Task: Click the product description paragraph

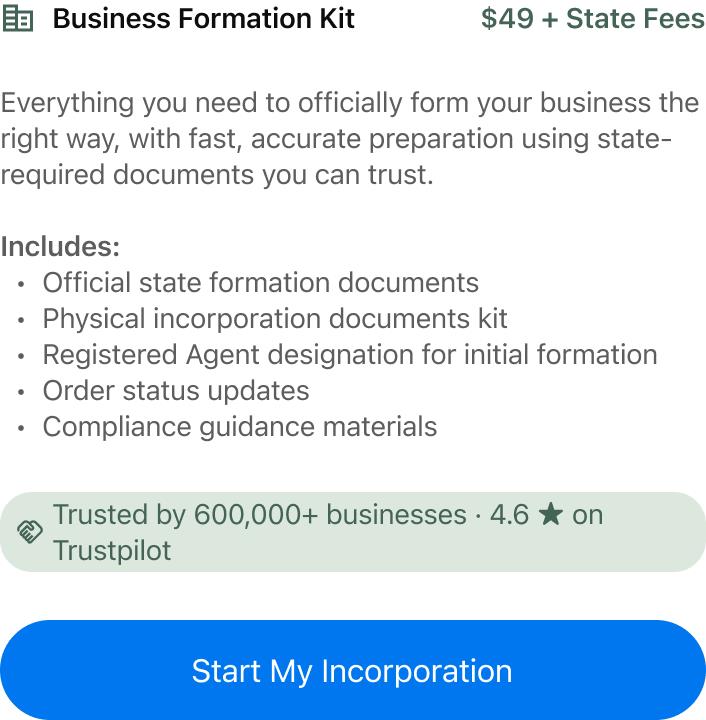Action: pyautogui.click(x=350, y=139)
